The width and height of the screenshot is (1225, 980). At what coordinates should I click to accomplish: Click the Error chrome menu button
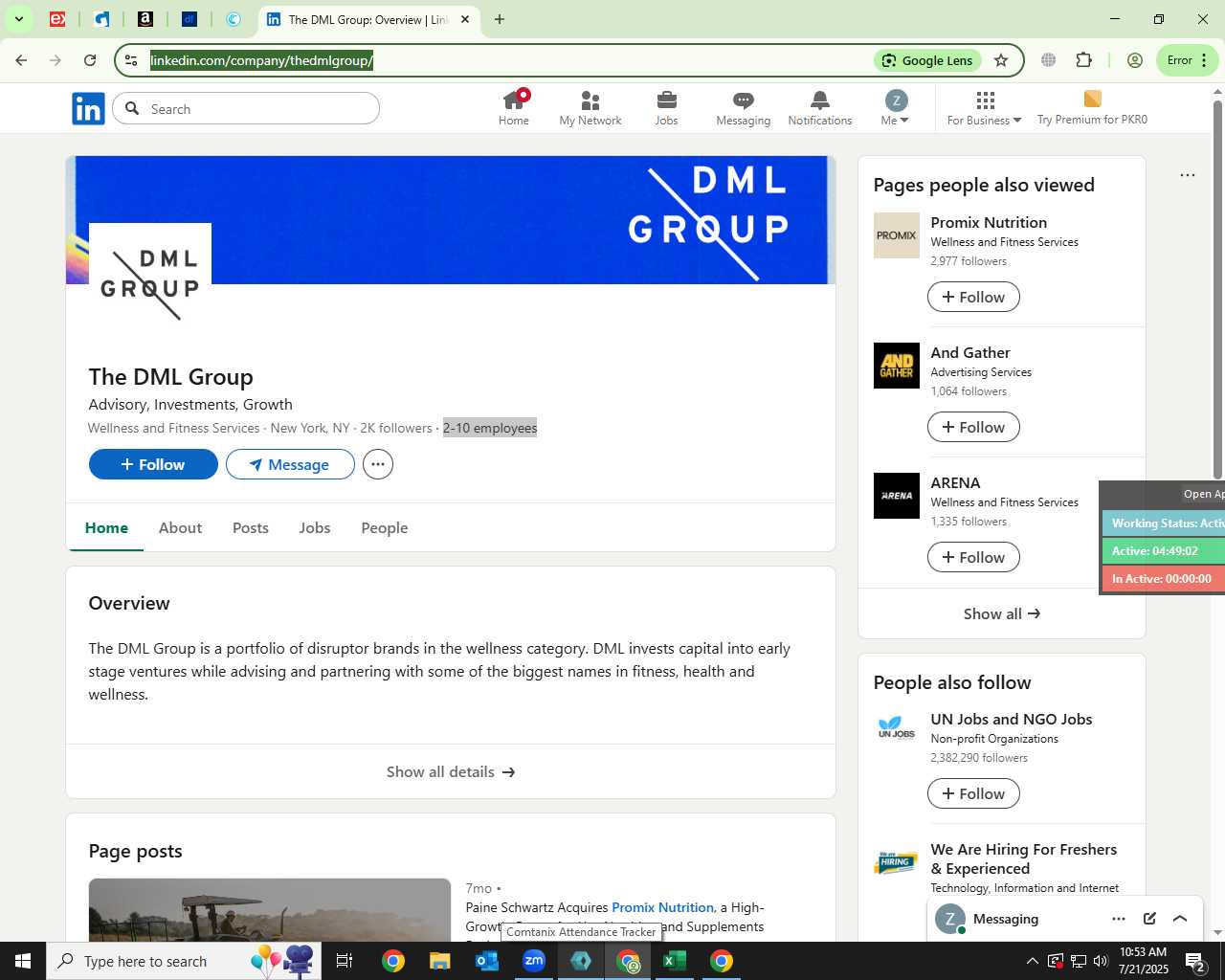click(1187, 60)
